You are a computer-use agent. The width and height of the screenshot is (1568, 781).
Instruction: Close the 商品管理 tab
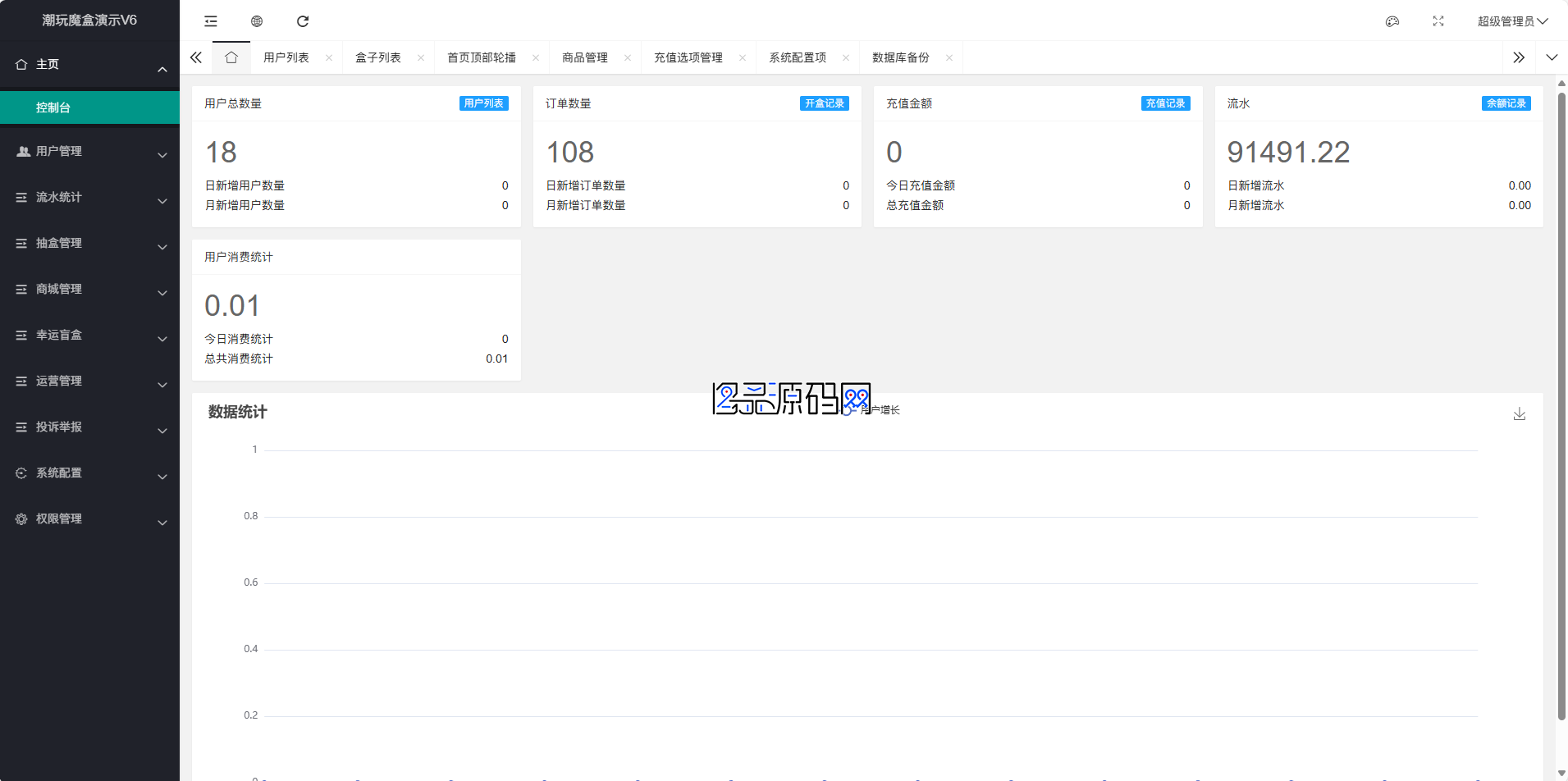pyautogui.click(x=628, y=57)
